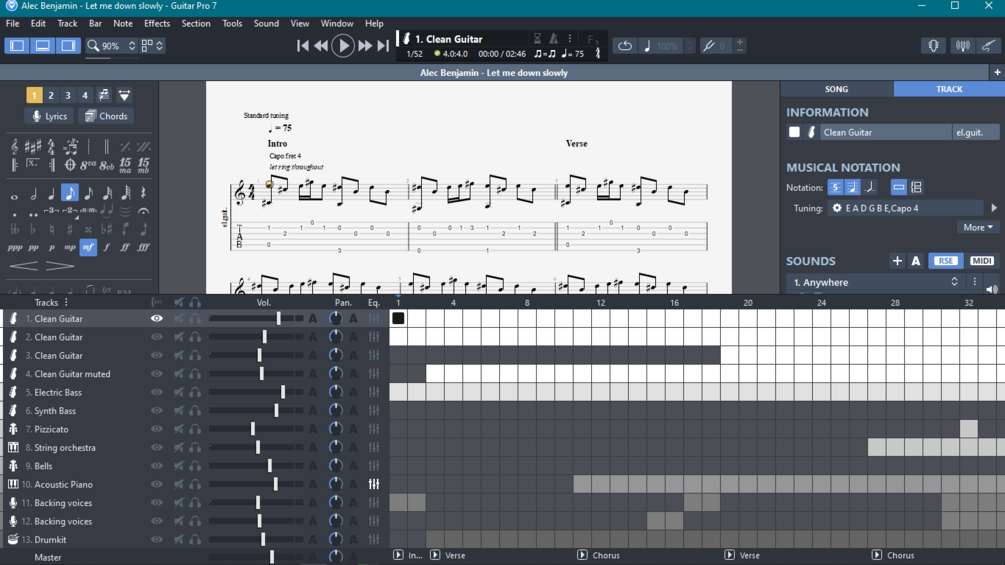The width and height of the screenshot is (1005, 565).
Task: Mute the Acoustic Piano track
Action: (x=179, y=484)
